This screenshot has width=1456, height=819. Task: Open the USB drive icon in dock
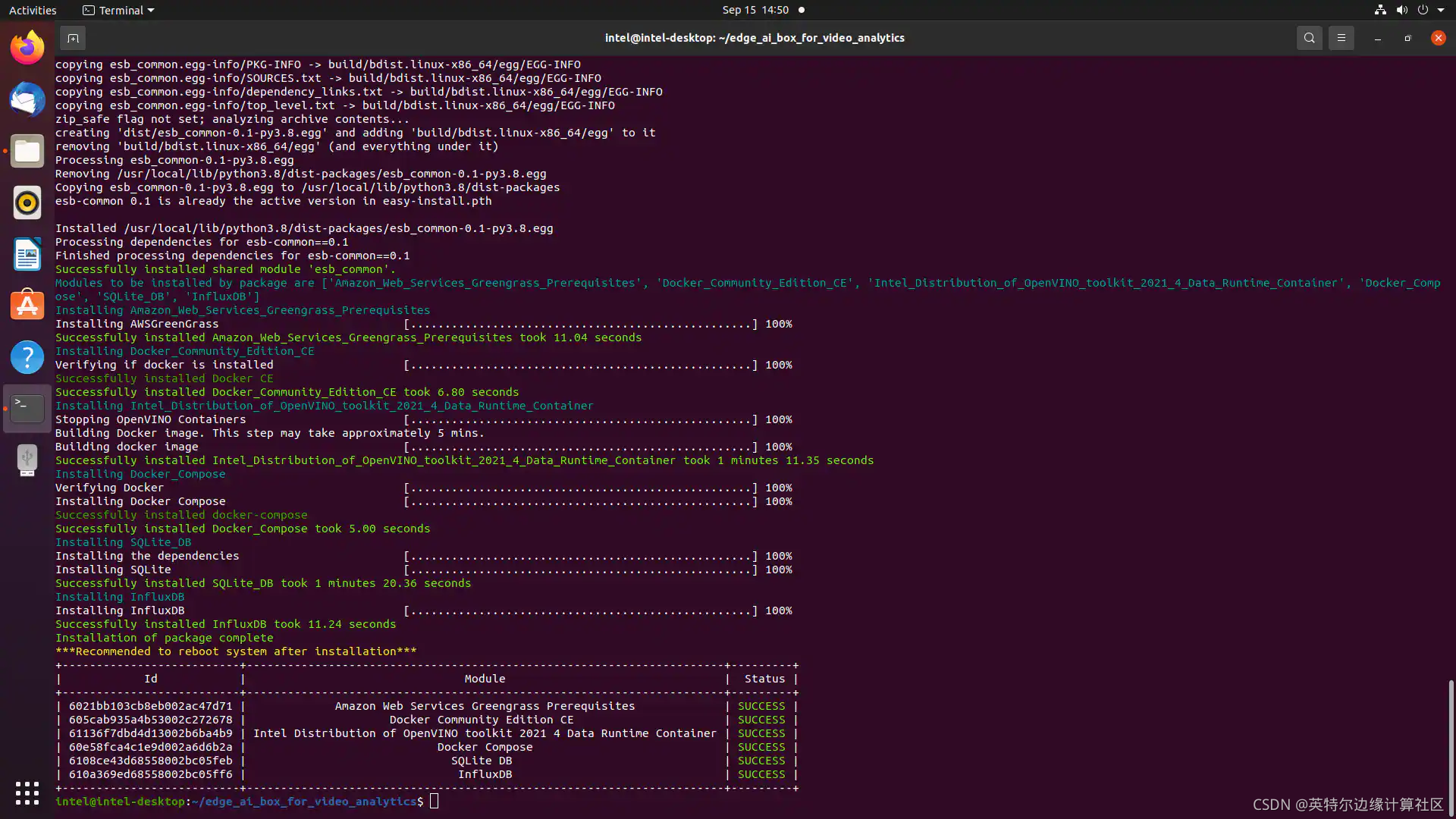(x=27, y=460)
